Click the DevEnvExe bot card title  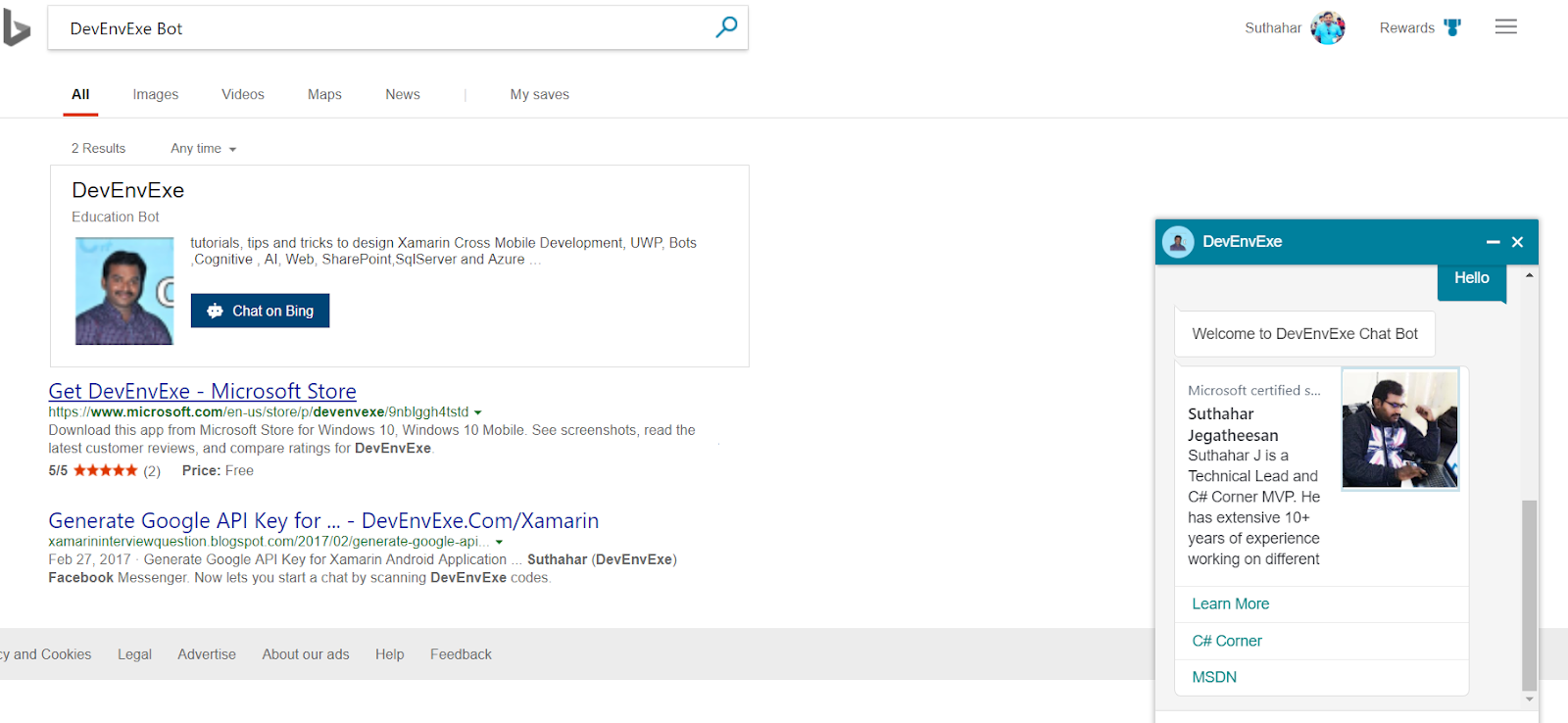(x=128, y=190)
